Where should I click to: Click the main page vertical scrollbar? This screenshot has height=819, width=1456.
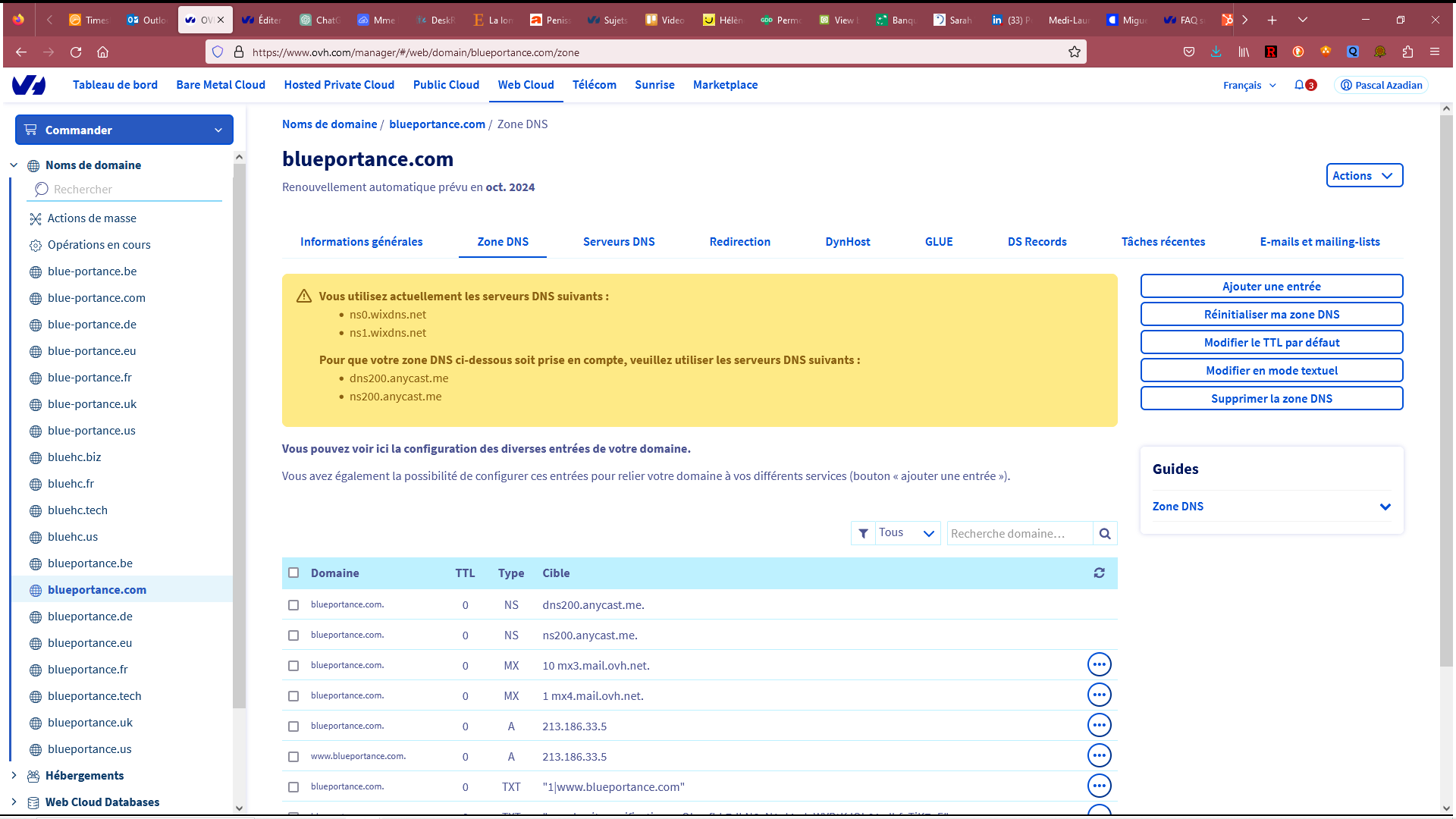1446,391
